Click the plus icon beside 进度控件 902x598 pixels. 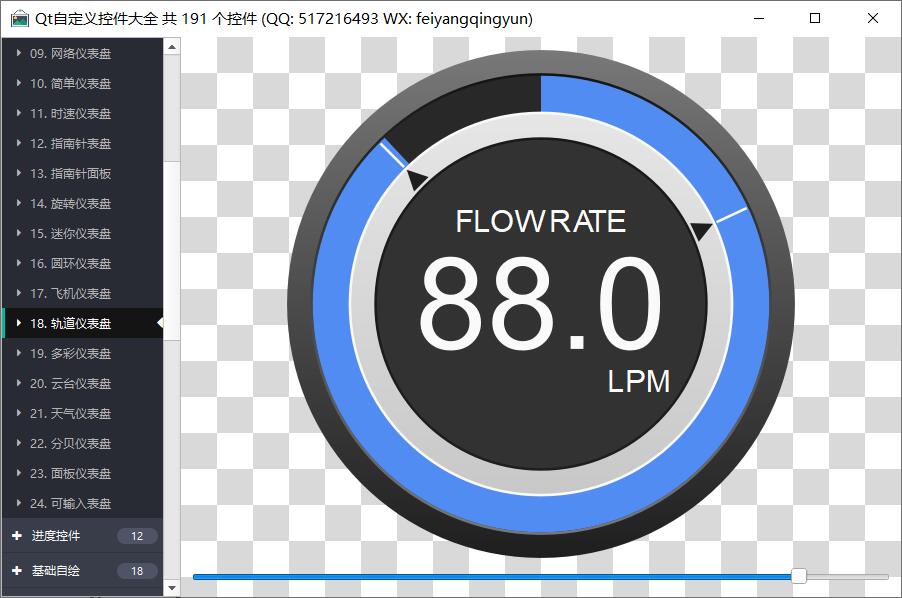(x=17, y=536)
